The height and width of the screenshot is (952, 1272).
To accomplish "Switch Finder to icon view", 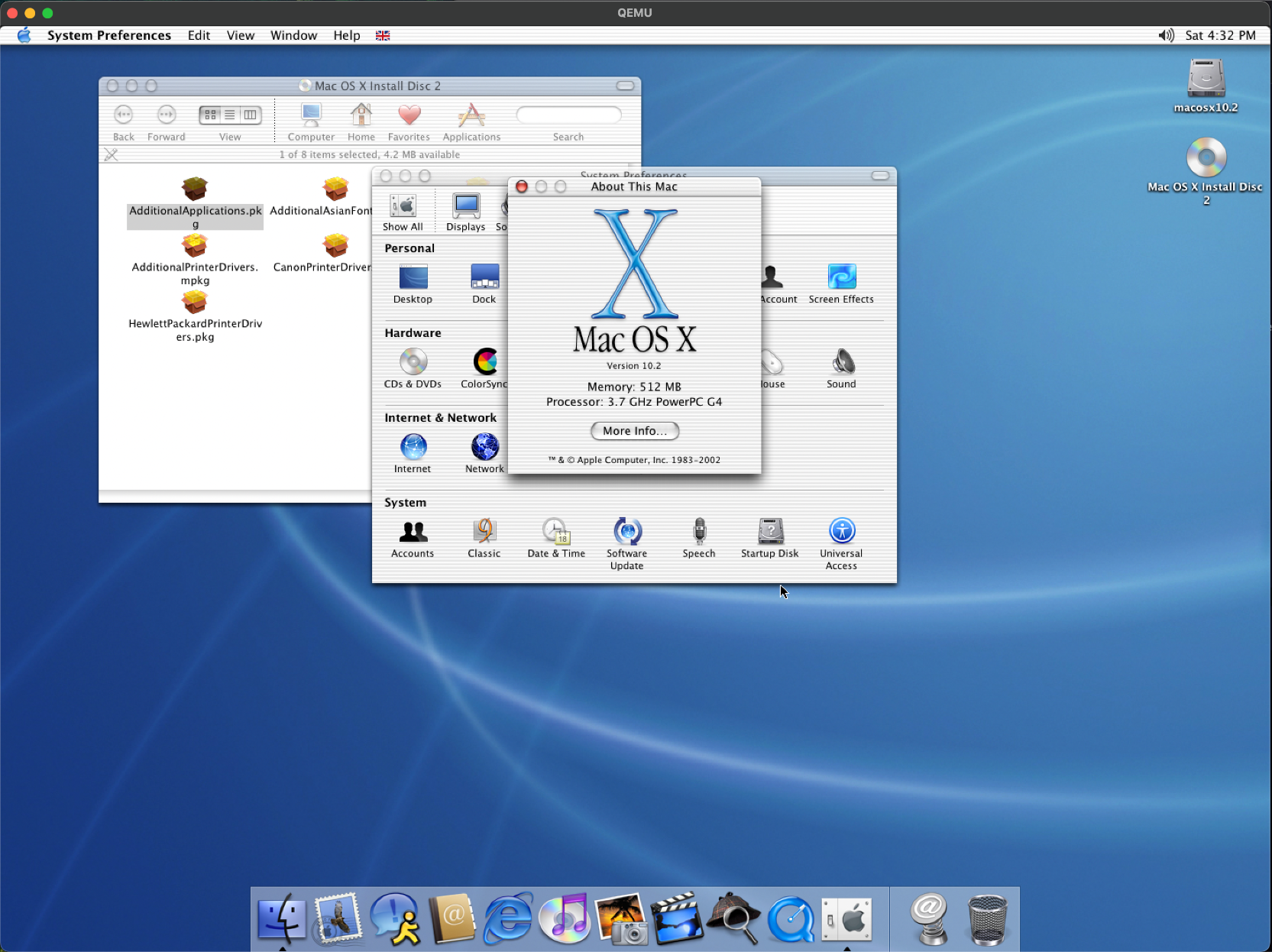I will click(210, 115).
